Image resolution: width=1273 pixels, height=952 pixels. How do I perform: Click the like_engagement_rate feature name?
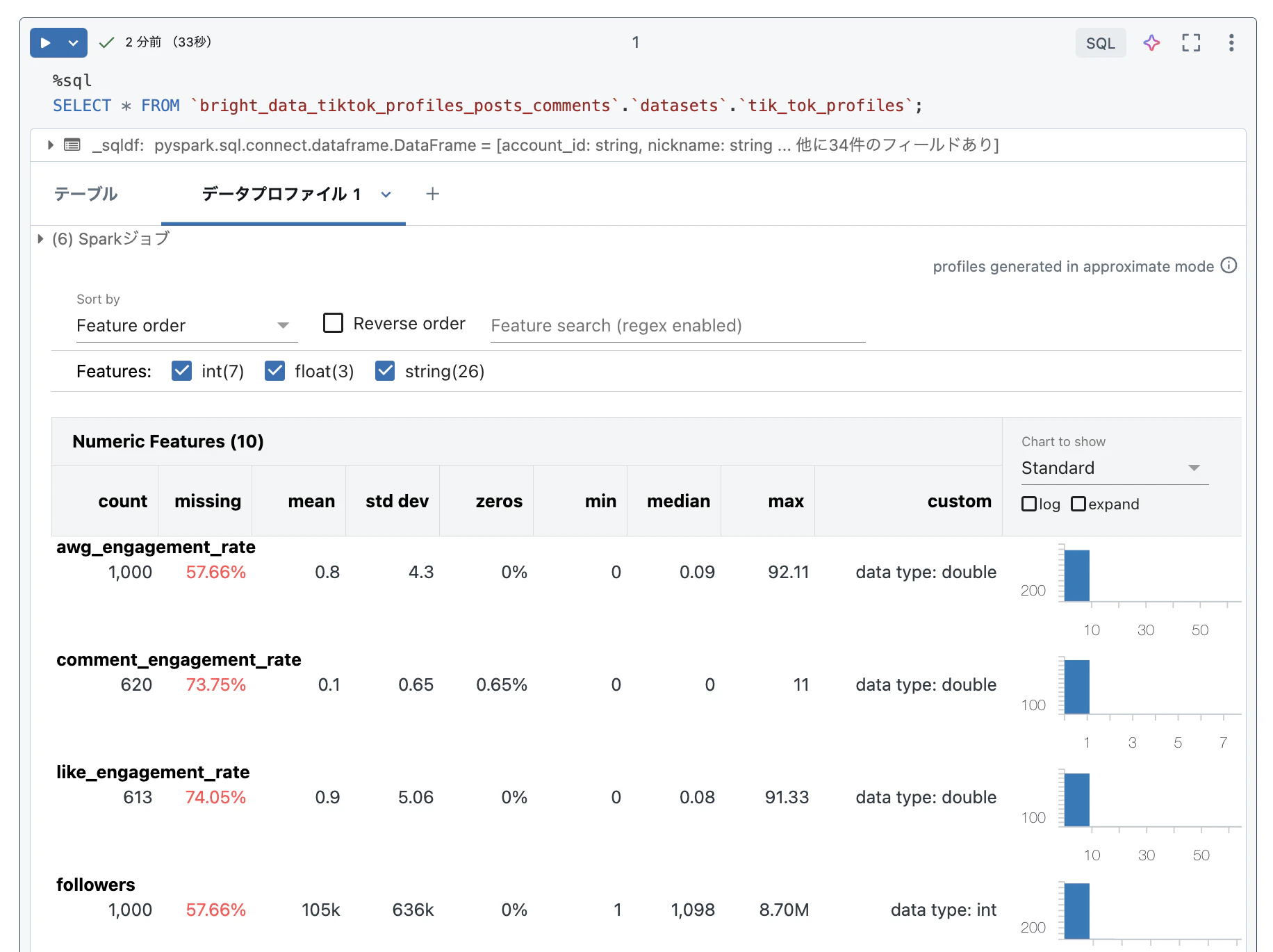[x=153, y=773]
